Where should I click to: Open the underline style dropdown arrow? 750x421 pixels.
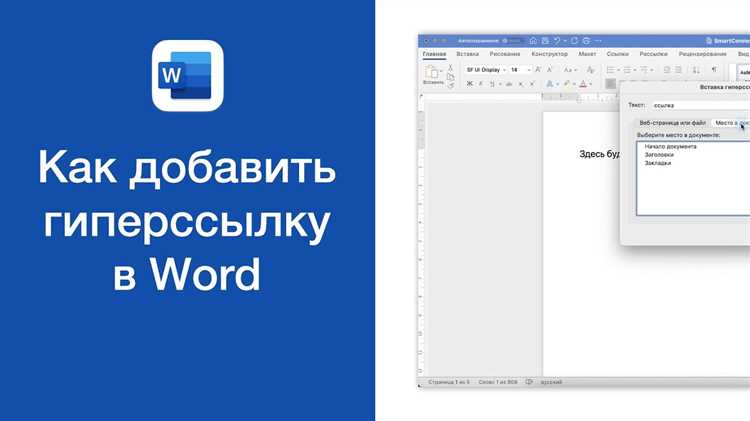(500, 84)
